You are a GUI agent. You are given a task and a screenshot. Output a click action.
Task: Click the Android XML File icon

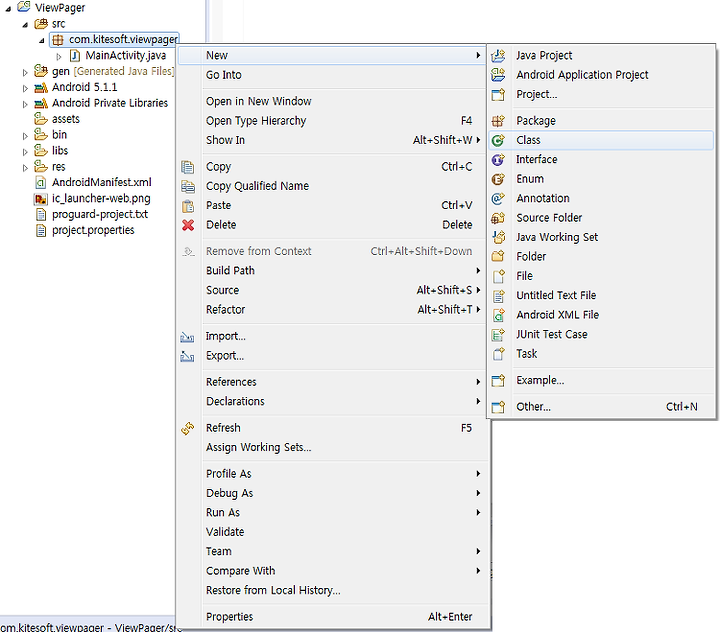[498, 315]
